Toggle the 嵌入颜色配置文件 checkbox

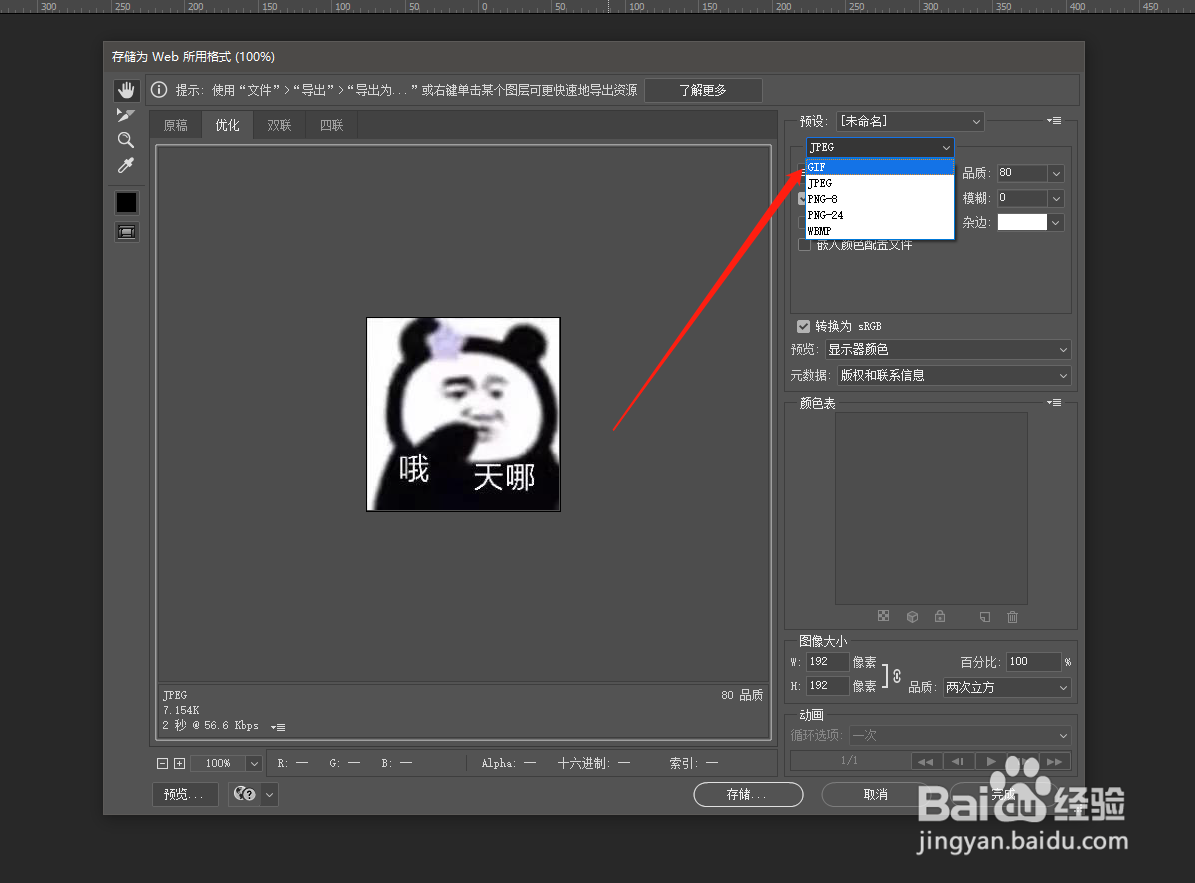coord(804,245)
